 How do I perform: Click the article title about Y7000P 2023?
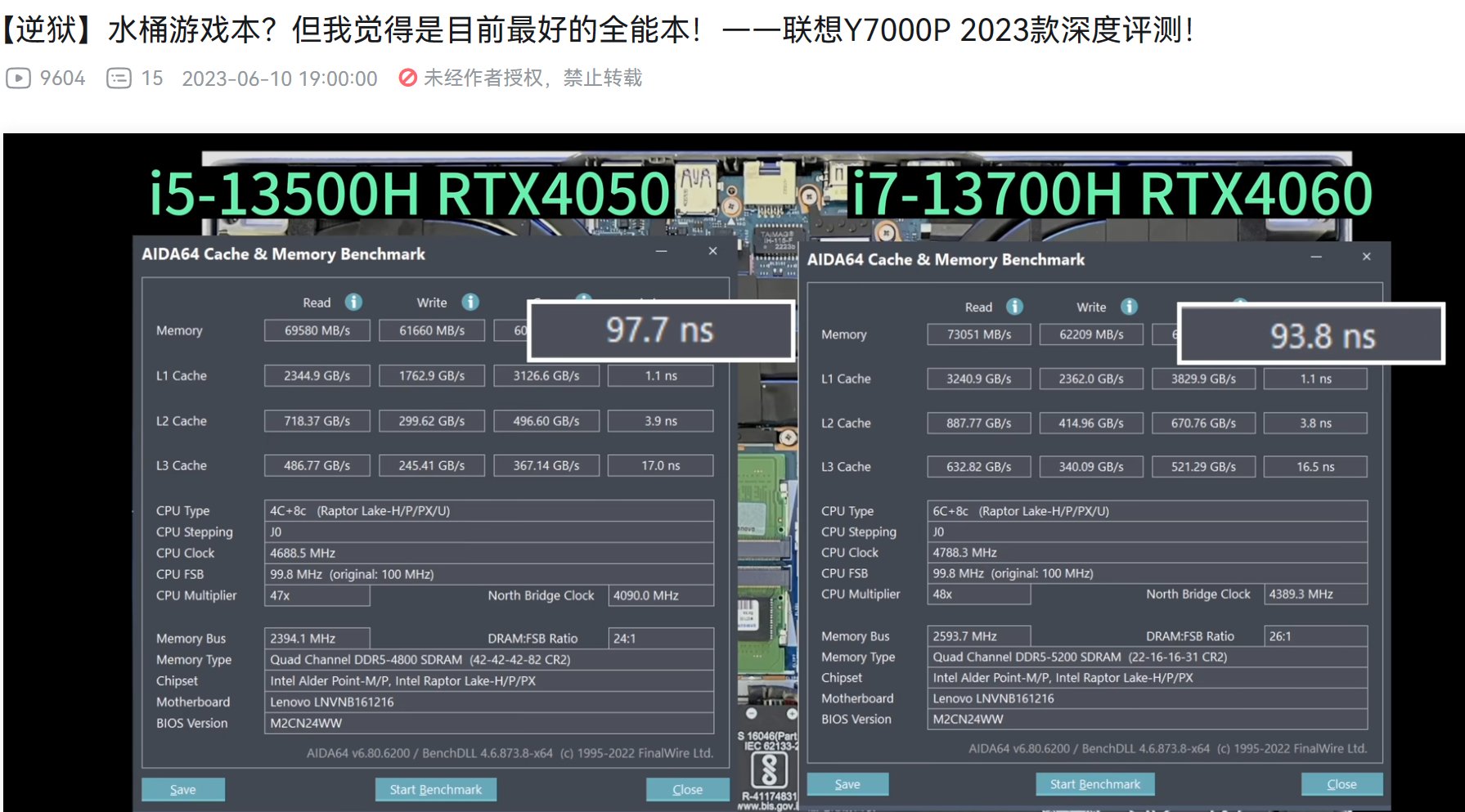(x=599, y=30)
